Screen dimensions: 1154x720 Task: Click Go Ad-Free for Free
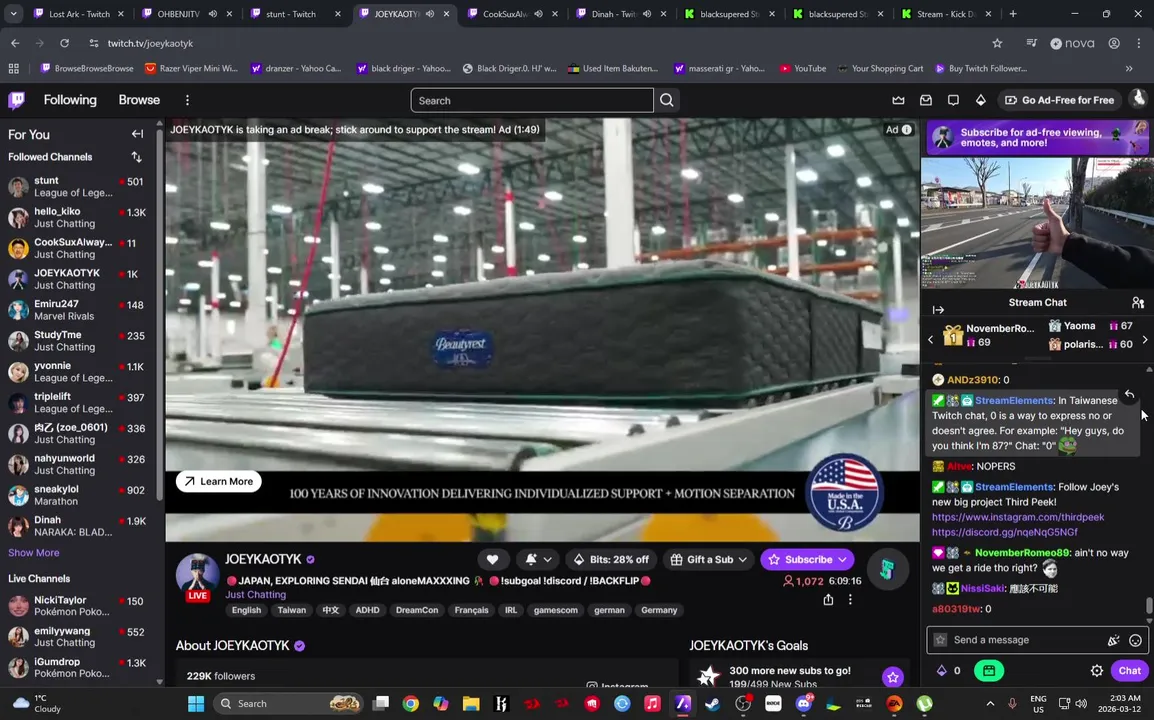pyautogui.click(x=1059, y=100)
